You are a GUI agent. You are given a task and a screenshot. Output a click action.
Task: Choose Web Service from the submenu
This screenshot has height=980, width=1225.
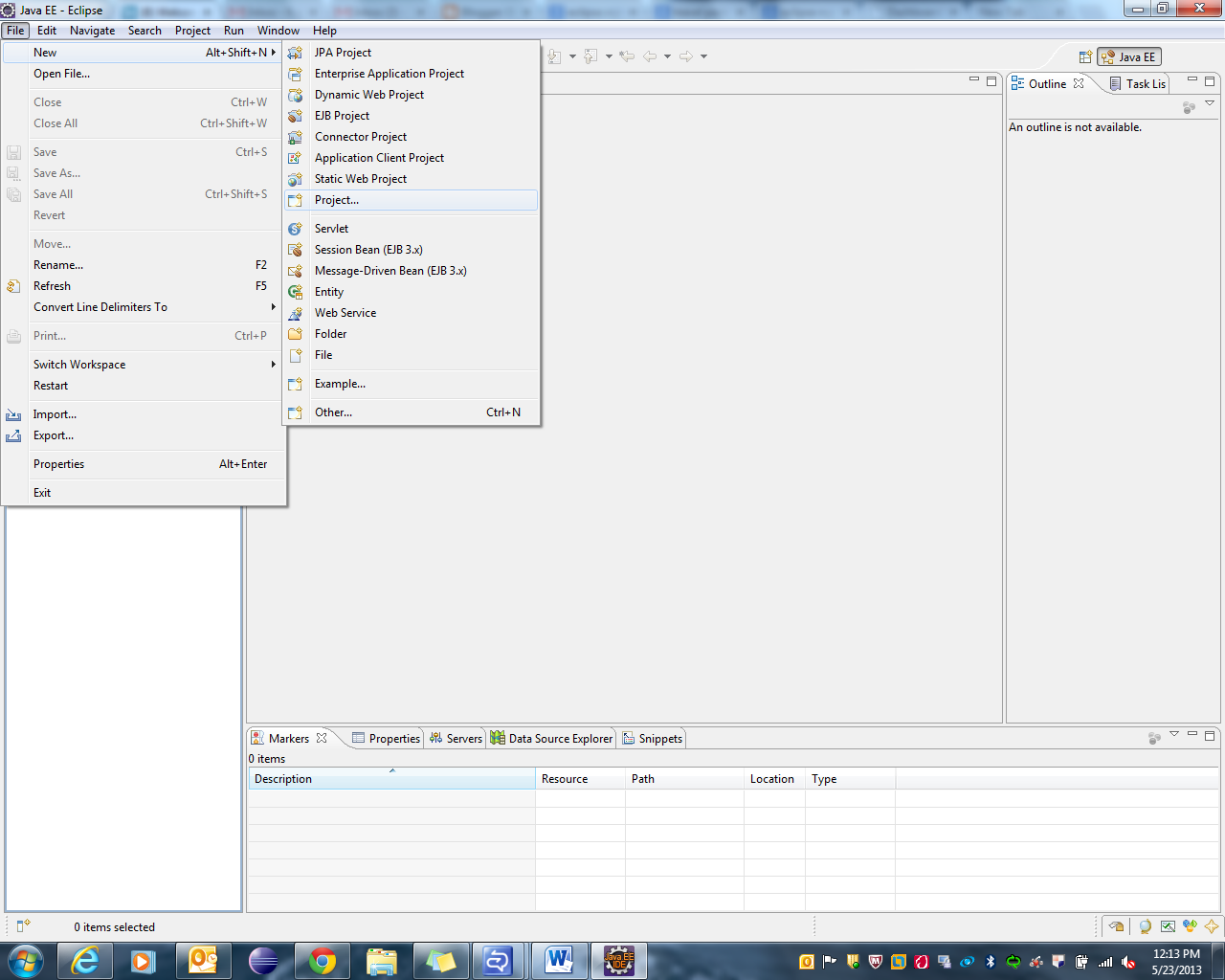(412, 313)
